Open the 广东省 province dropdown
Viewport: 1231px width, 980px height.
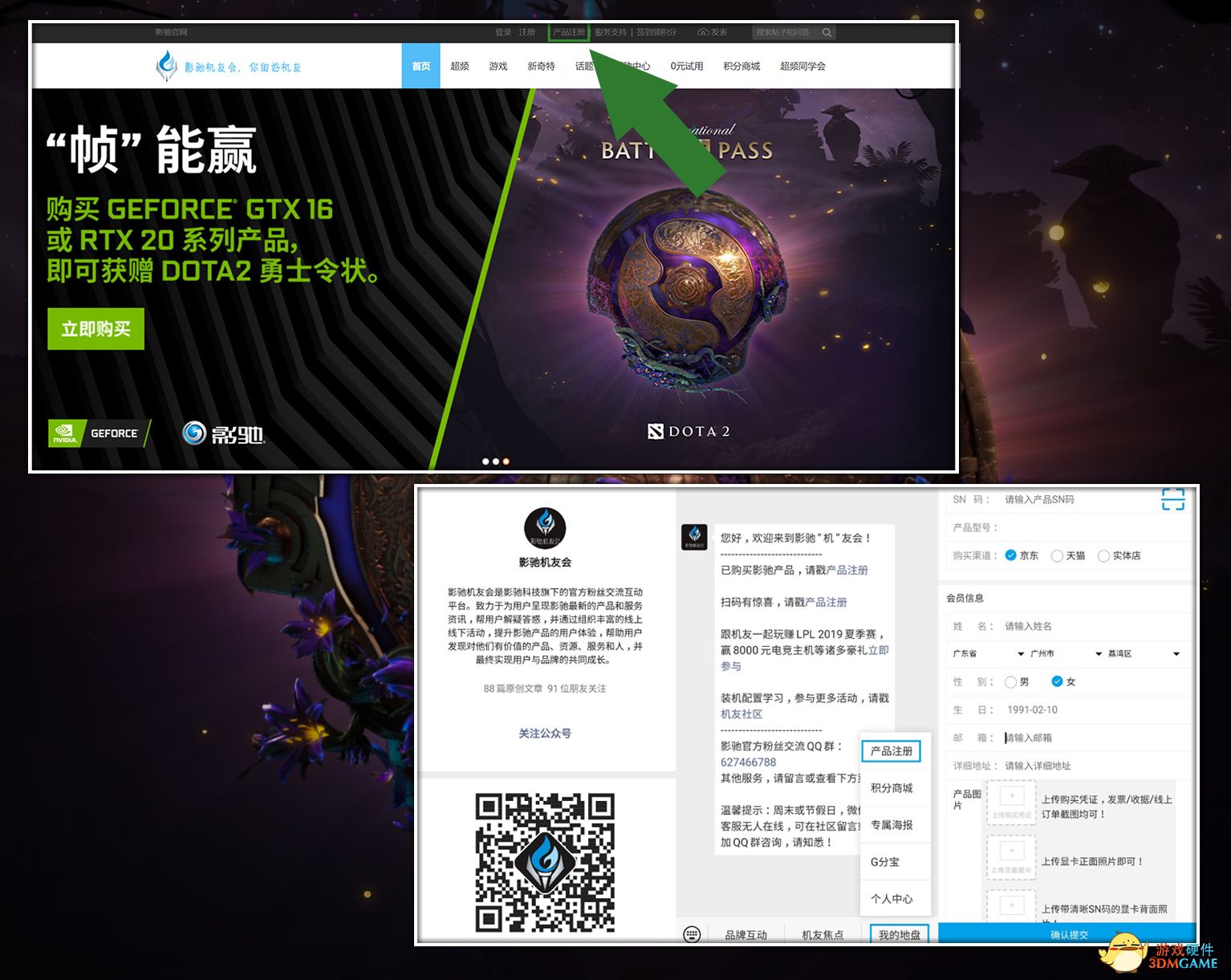(x=988, y=654)
